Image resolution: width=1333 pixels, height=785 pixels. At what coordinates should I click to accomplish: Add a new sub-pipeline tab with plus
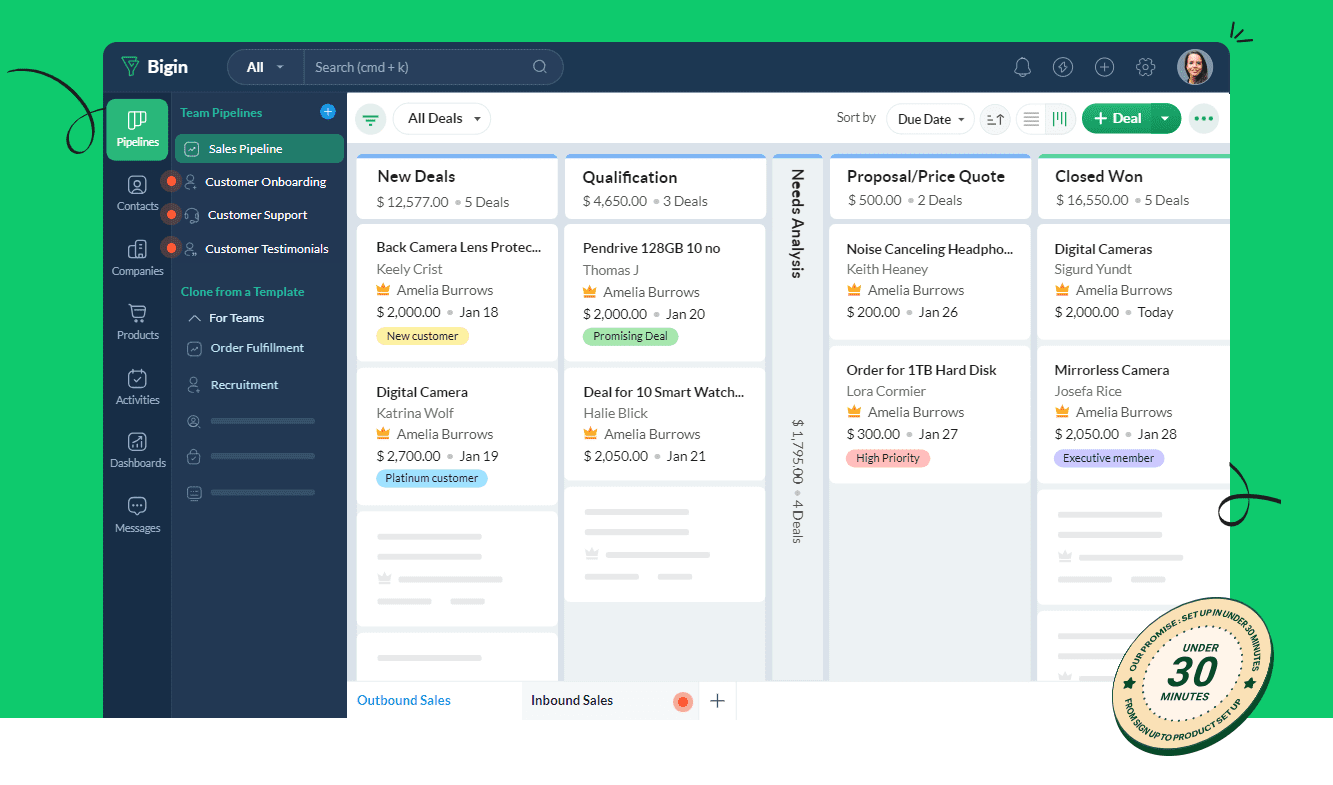tap(717, 701)
